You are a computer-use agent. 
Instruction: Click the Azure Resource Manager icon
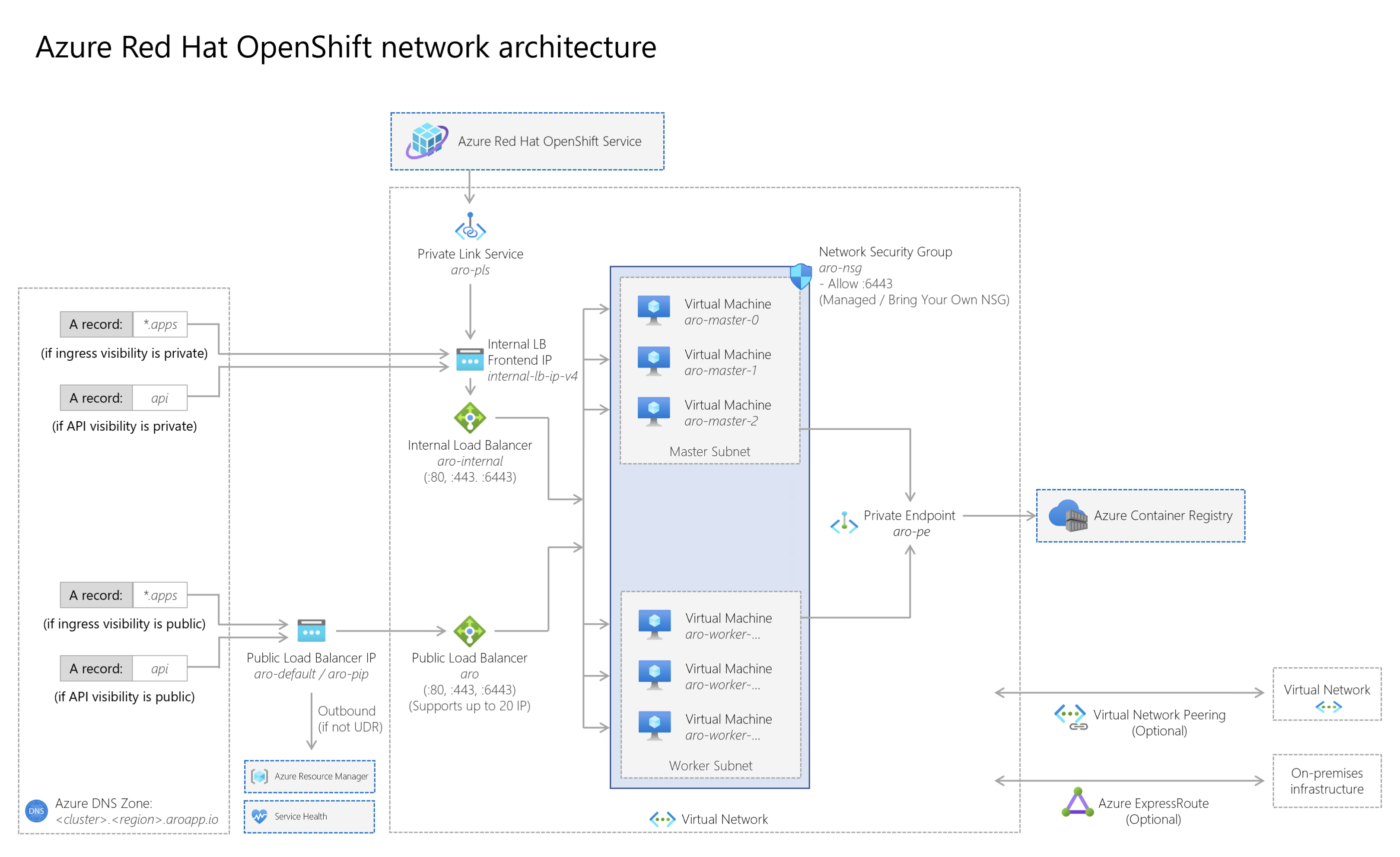(260, 776)
